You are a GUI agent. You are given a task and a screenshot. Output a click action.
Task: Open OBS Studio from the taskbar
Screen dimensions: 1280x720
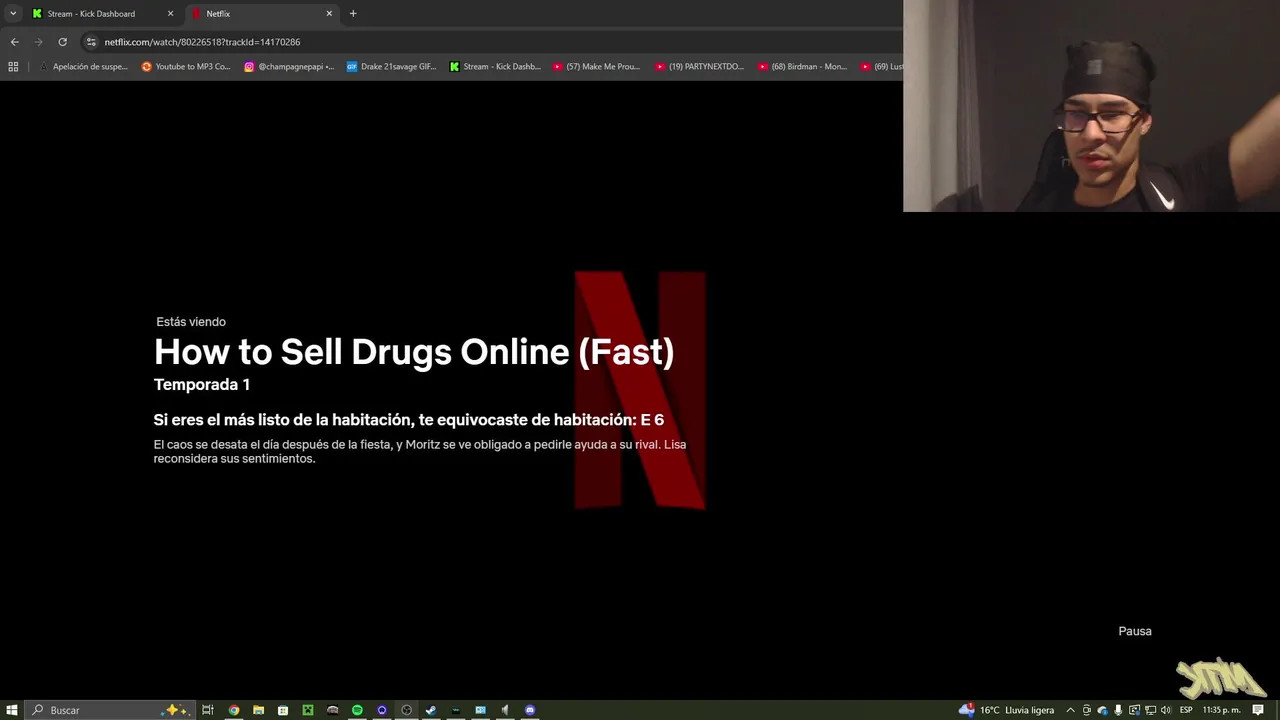click(406, 710)
